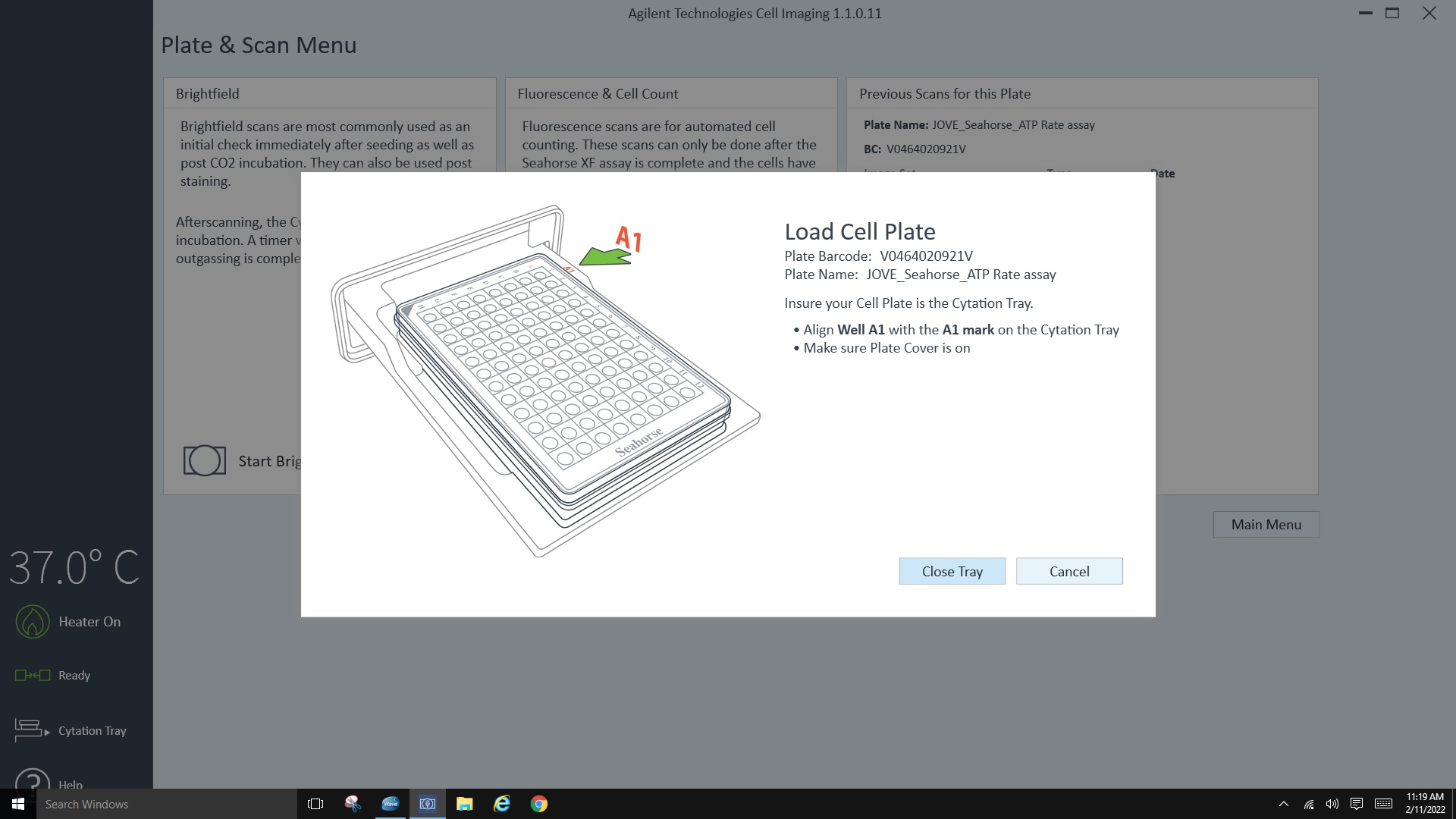This screenshot has width=1456, height=819.
Task: Click the Start Brightfield scan camera icon
Action: point(204,460)
